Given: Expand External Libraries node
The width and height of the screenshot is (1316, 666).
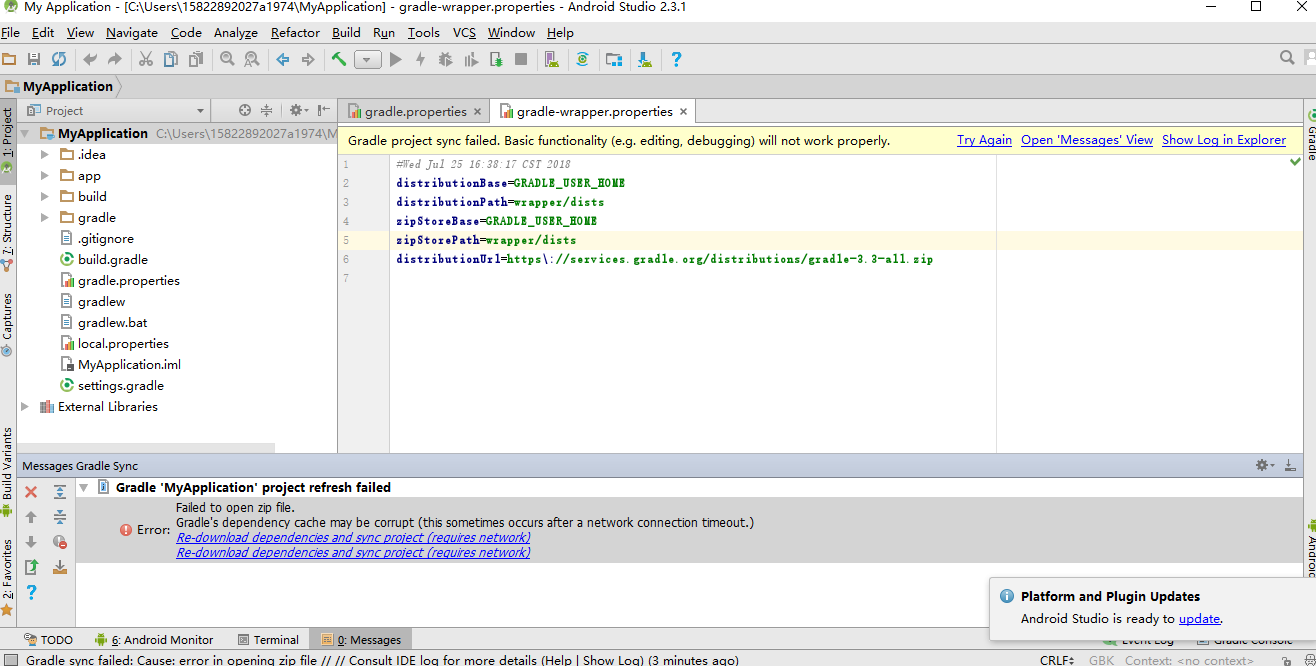Looking at the screenshot, I should pyautogui.click(x=27, y=407).
